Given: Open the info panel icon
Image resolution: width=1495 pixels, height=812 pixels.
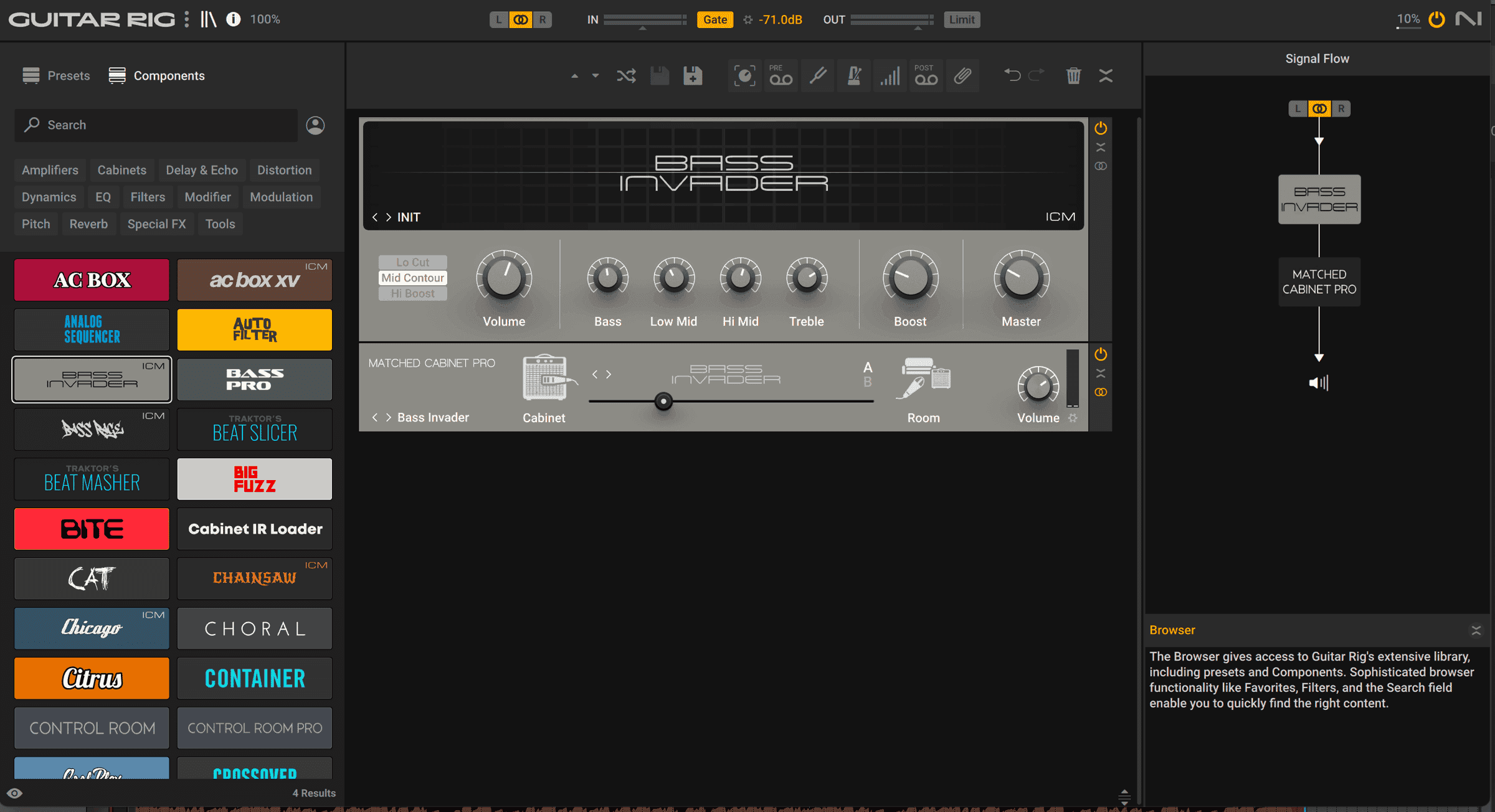Looking at the screenshot, I should [x=234, y=19].
